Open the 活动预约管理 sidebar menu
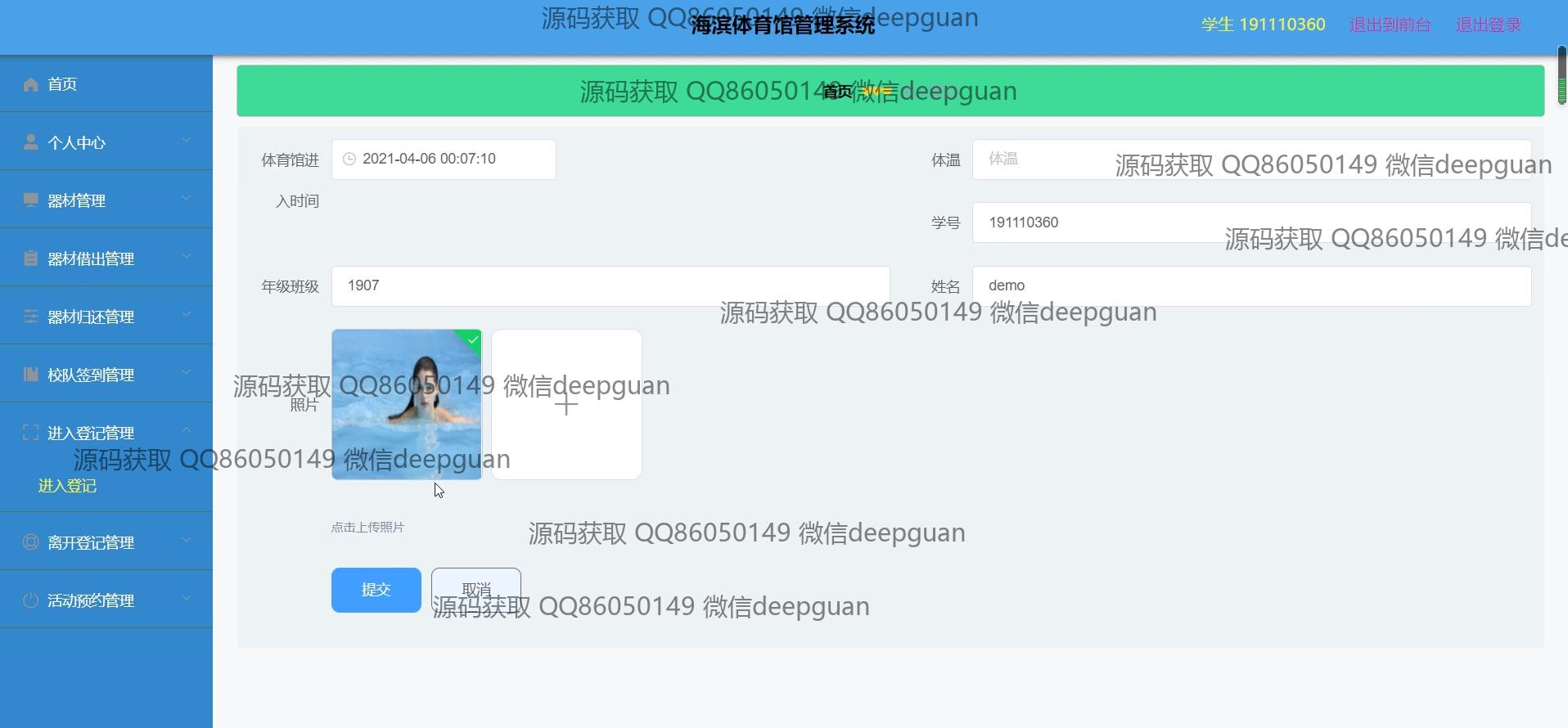Viewport: 1568px width, 728px height. click(x=106, y=600)
